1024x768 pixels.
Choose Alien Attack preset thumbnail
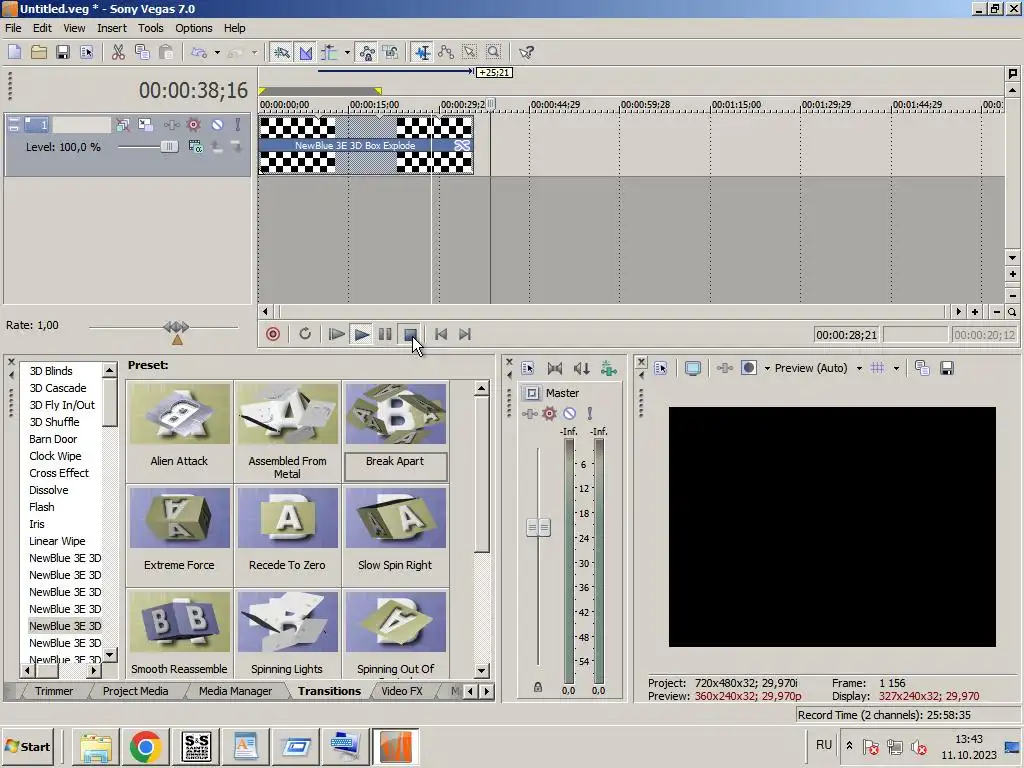[x=180, y=414]
